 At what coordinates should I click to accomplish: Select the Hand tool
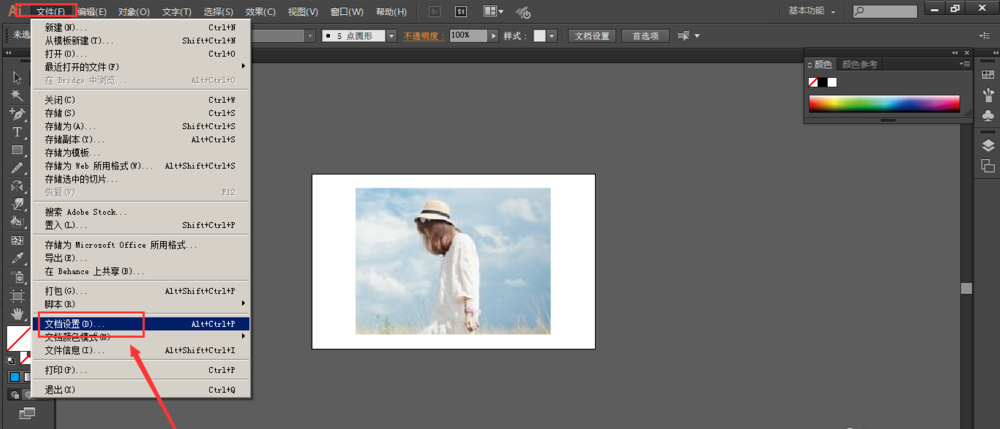[x=17, y=314]
